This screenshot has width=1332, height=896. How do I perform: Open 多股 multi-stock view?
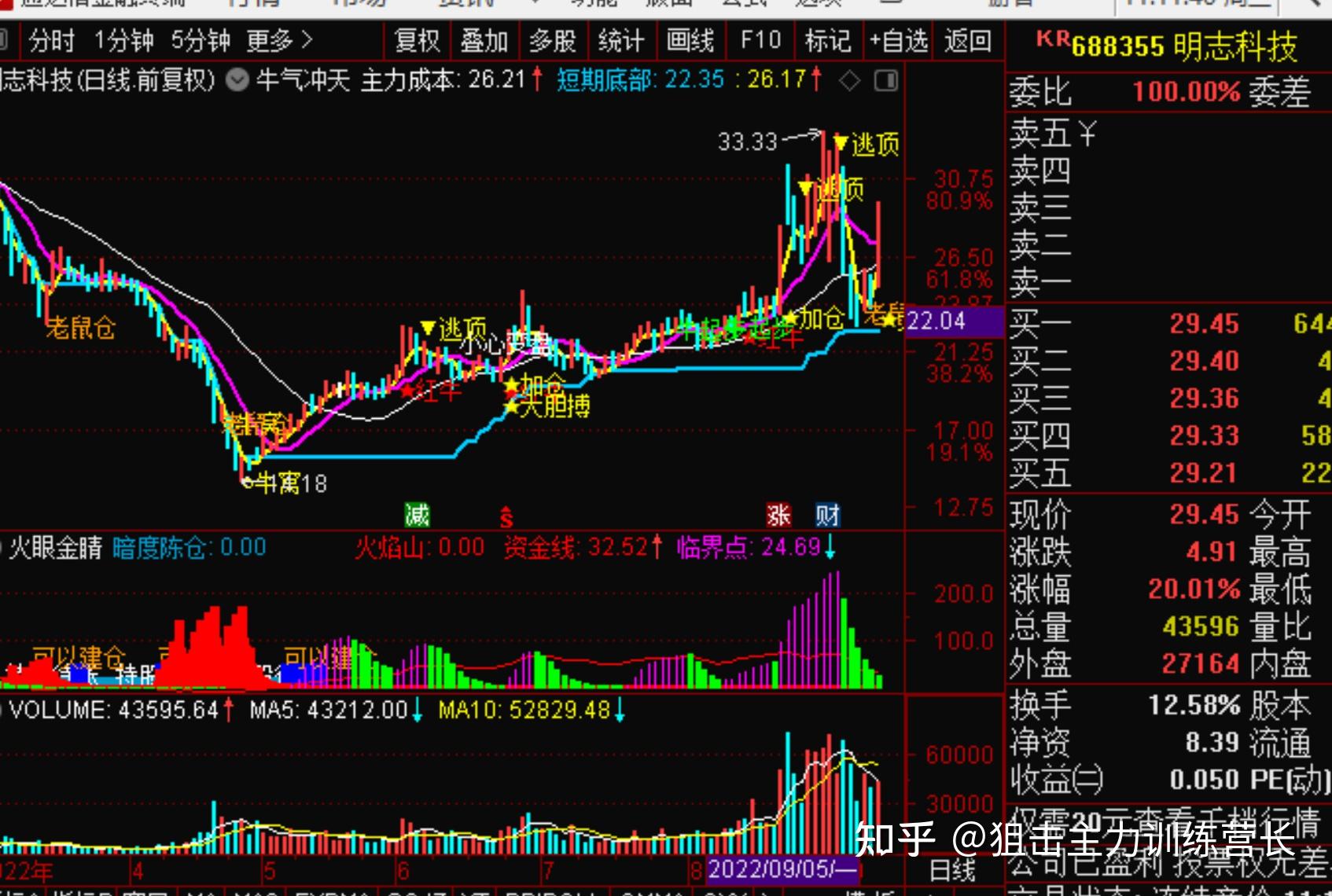click(553, 41)
